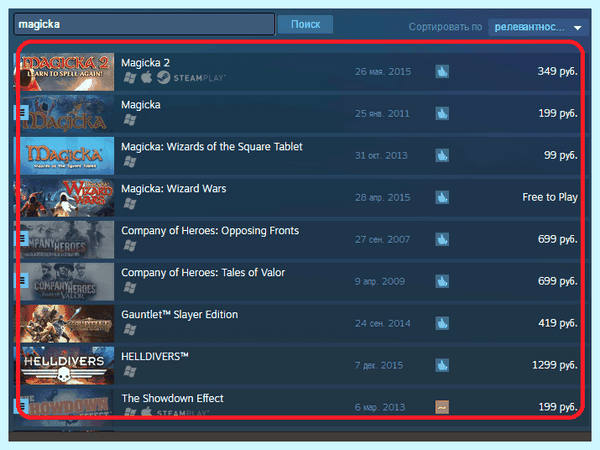The width and height of the screenshot is (600, 450).
Task: Click review icon for Gauntlet Slayer Edition
Action: tap(442, 323)
